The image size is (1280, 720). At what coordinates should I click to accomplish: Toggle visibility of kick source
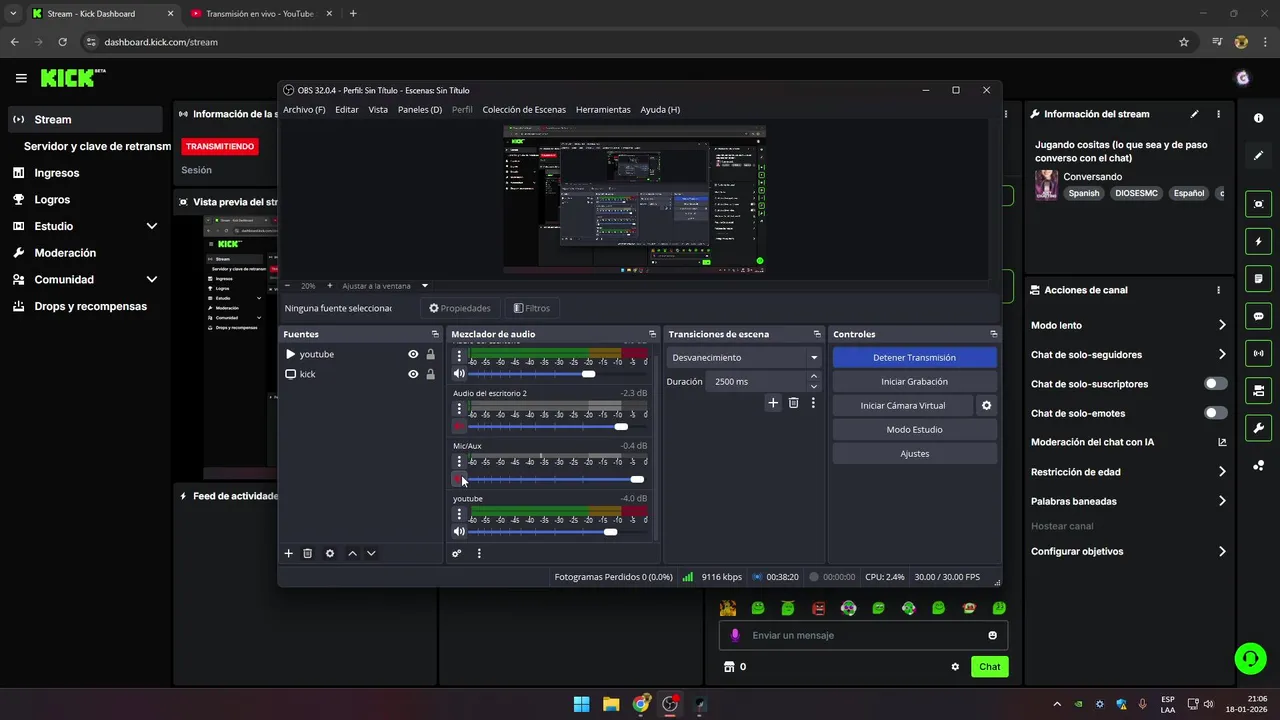(413, 374)
